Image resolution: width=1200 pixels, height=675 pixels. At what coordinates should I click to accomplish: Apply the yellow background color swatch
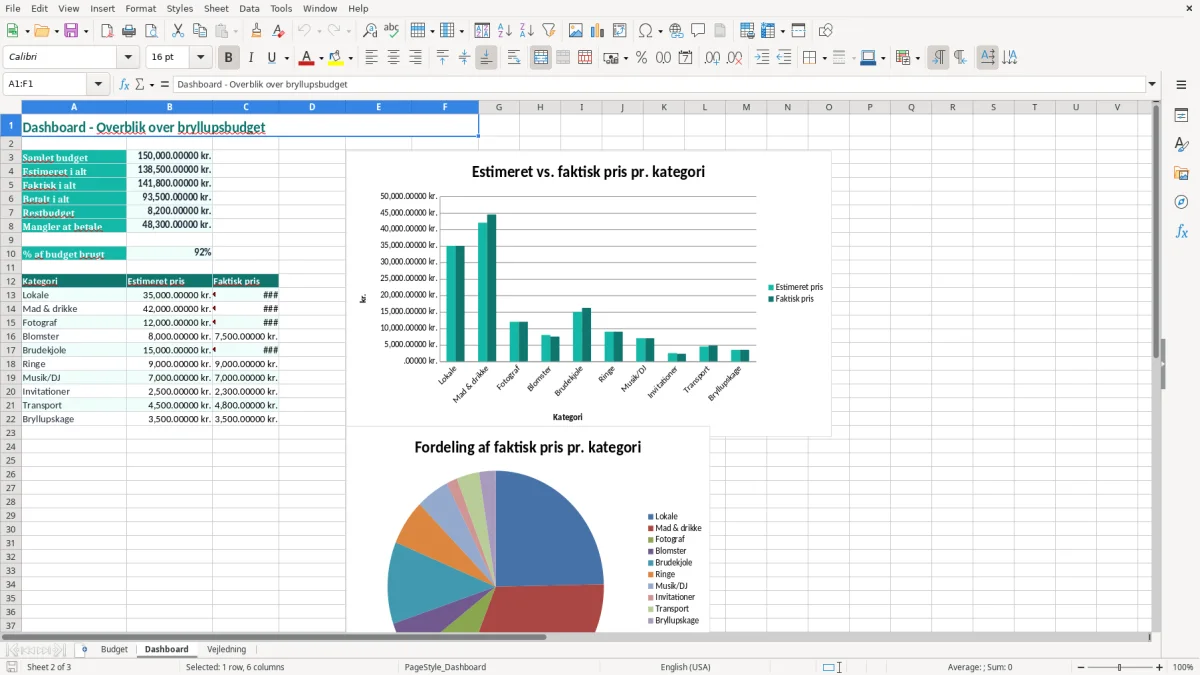(335, 58)
